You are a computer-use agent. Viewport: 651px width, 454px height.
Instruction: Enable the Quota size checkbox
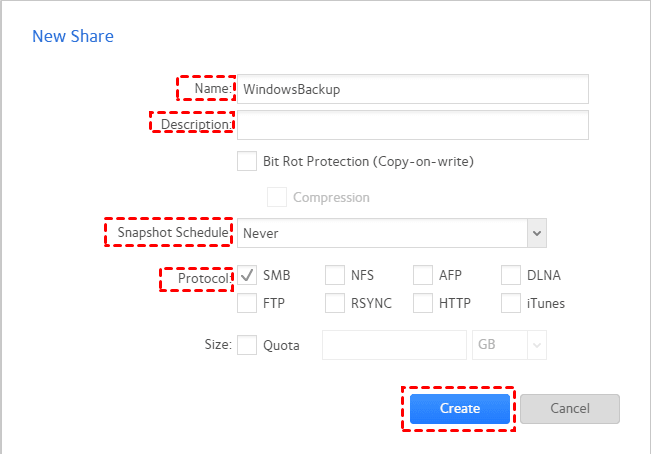tap(247, 345)
